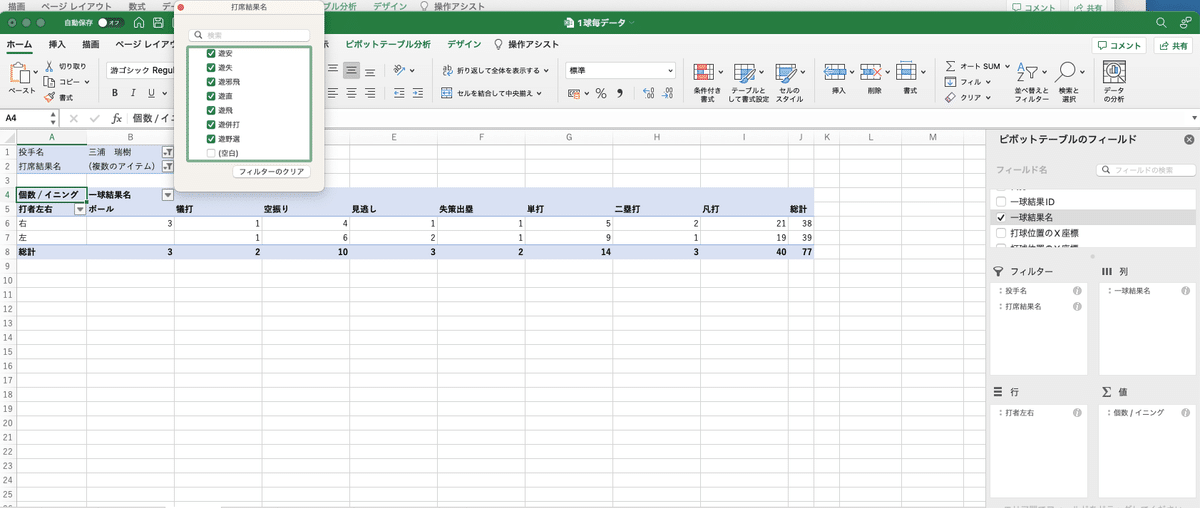Image resolution: width=1200 pixels, height=508 pixels.
Task: Click the increase indent icon
Action: [420, 93]
